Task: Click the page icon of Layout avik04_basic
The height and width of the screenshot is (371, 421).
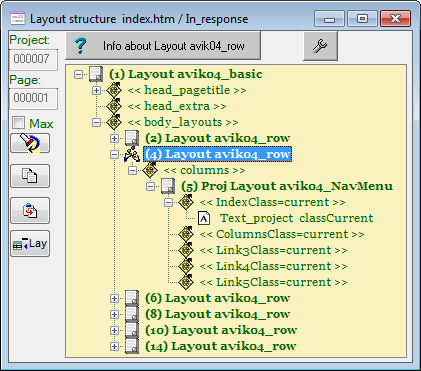Action: [96, 74]
